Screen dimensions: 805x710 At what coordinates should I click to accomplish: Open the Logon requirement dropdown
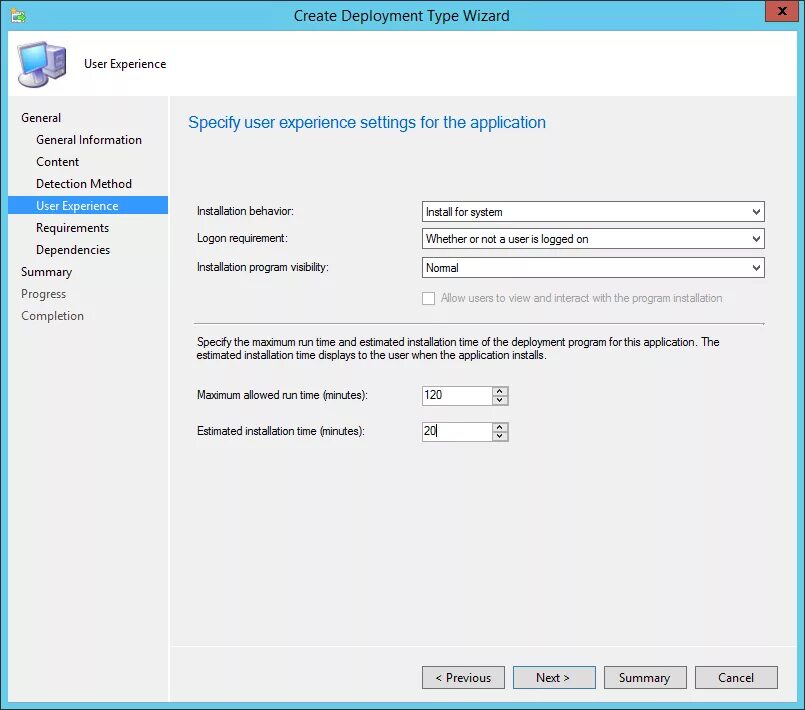pyautogui.click(x=593, y=239)
